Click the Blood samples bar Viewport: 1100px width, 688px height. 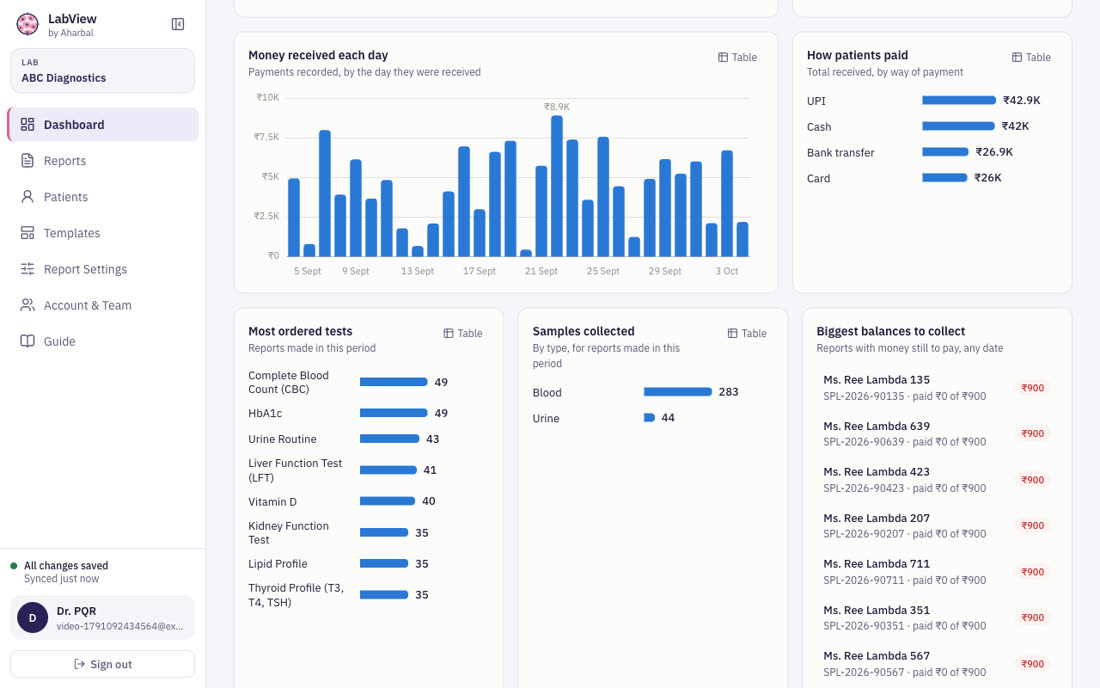(678, 392)
